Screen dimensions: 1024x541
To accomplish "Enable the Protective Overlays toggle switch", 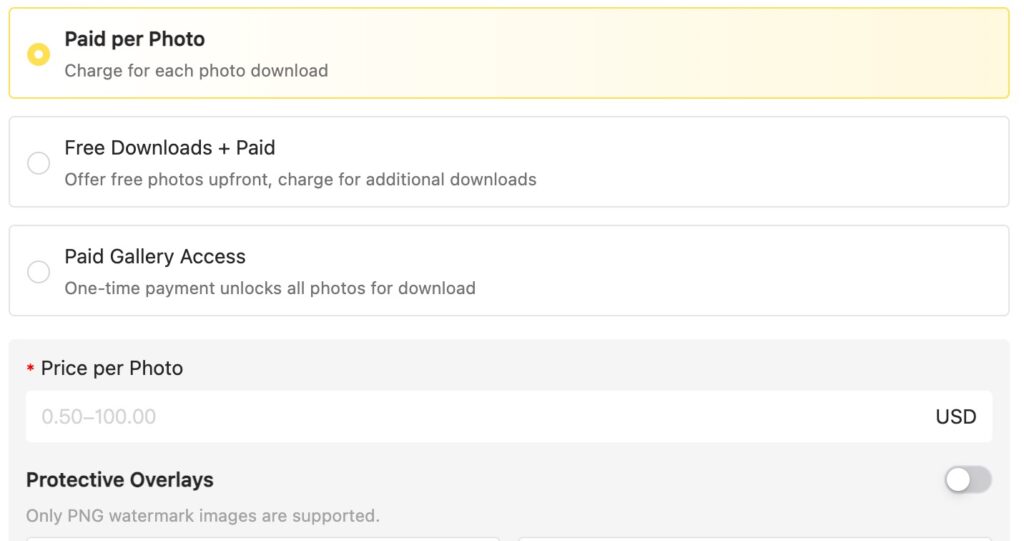I will coord(967,480).
